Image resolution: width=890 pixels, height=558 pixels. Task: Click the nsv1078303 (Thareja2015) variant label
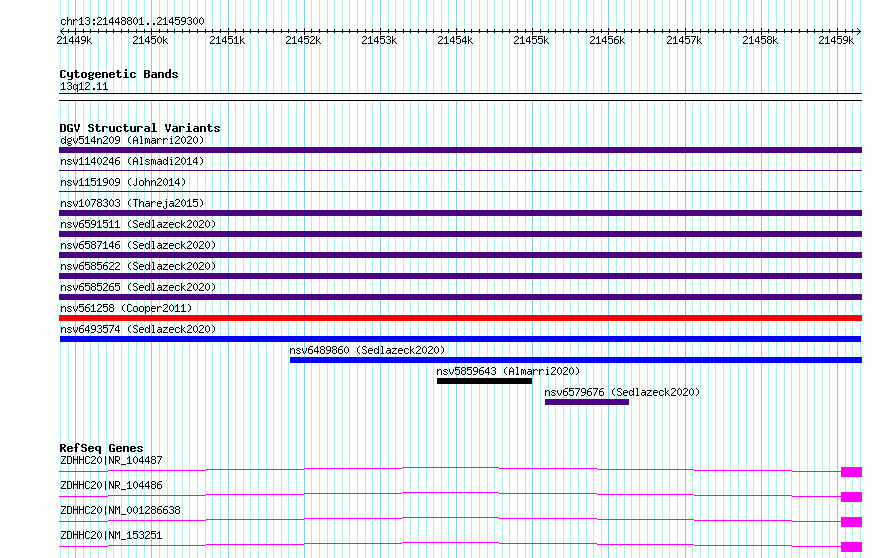coord(132,203)
